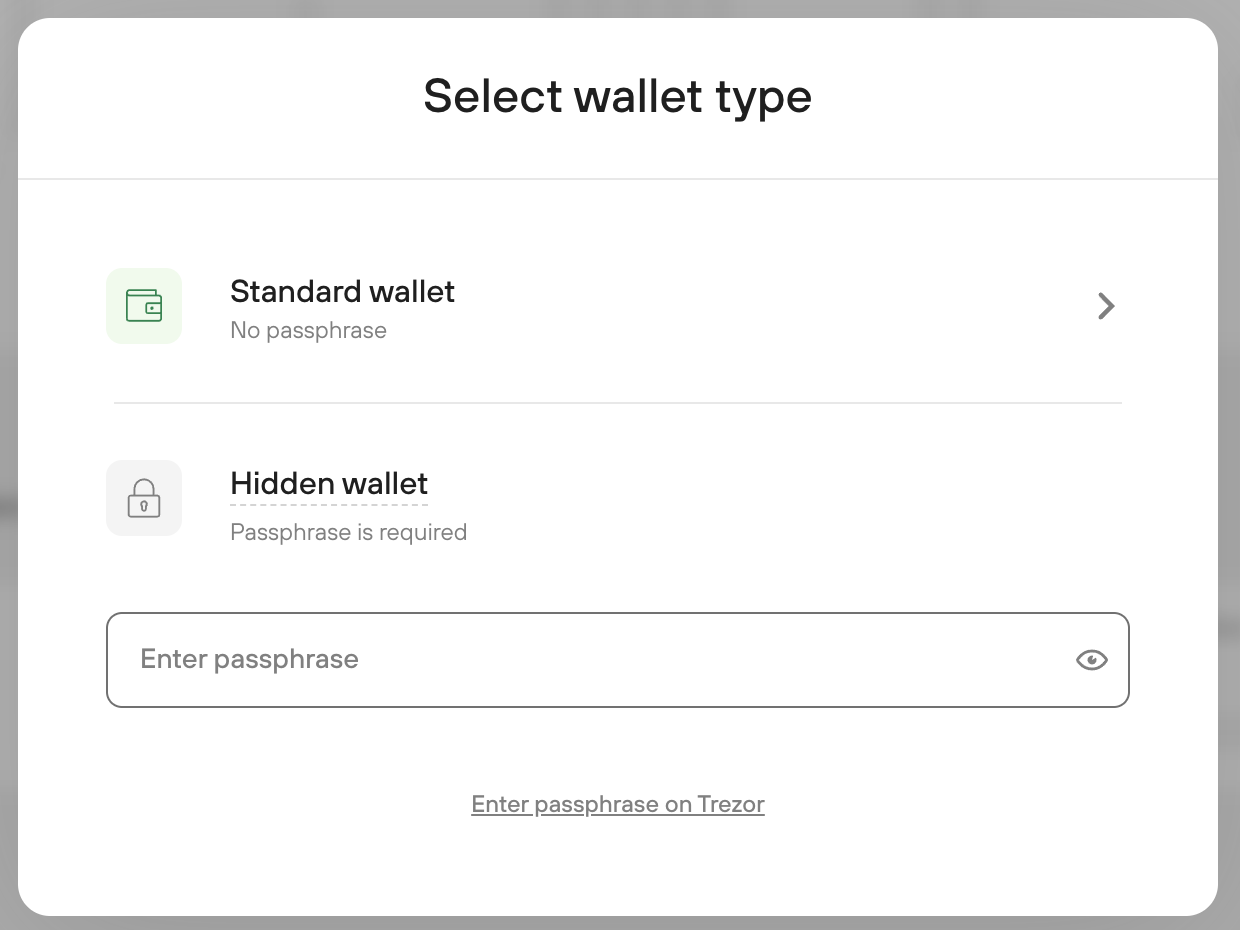Screen dimensions: 1240x930
Task: Click the gray lock tile beside Hidden wallet
Action: (144, 498)
